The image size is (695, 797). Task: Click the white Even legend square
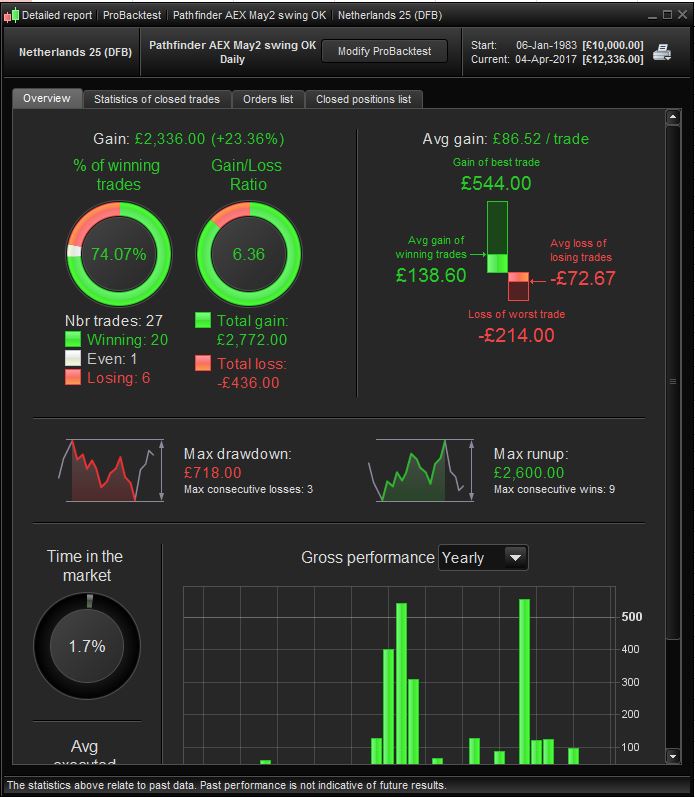coord(73,358)
